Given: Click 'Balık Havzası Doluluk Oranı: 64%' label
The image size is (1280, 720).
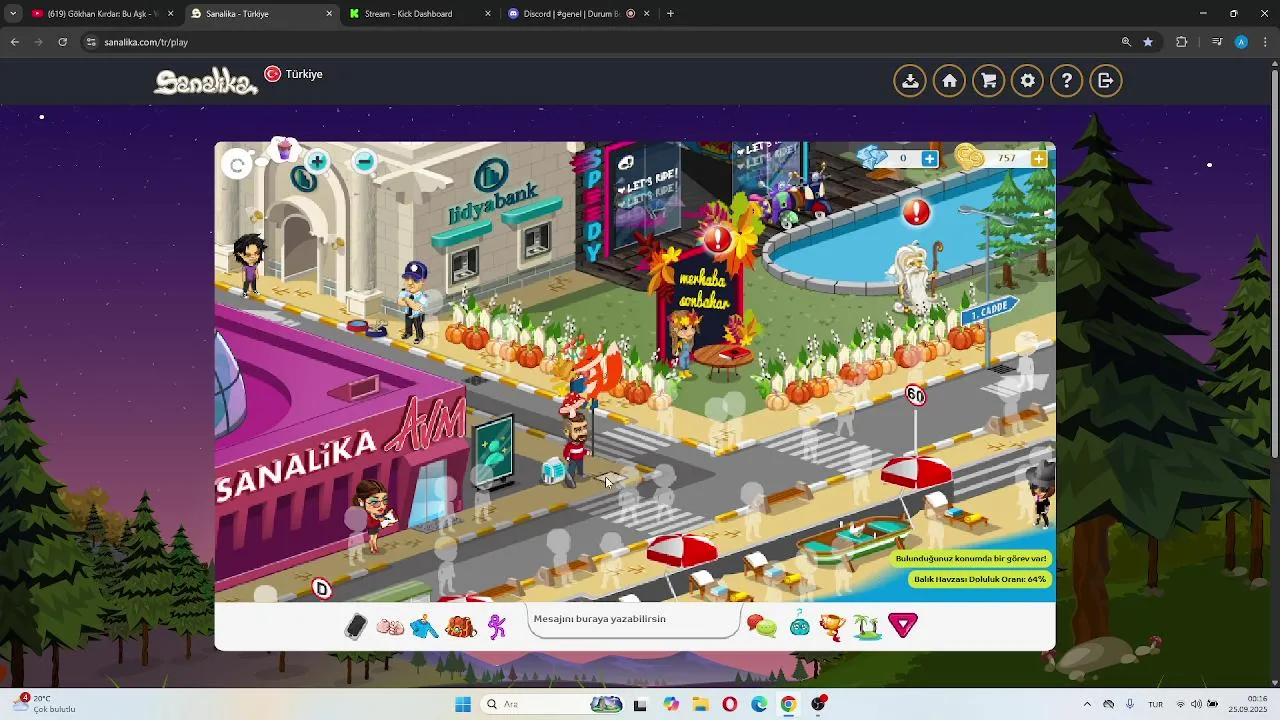Looking at the screenshot, I should 979,579.
